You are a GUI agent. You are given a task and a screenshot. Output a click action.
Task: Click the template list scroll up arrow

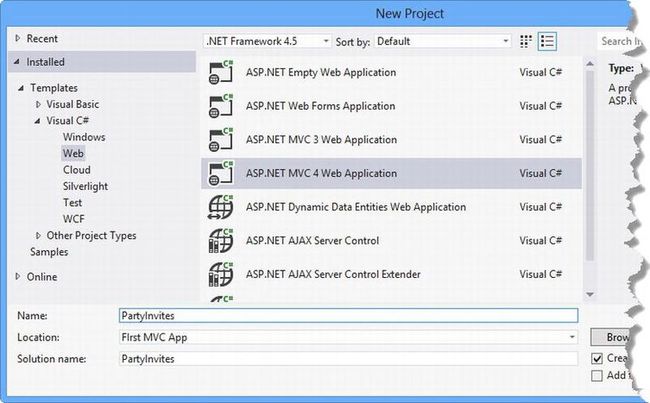[590, 63]
